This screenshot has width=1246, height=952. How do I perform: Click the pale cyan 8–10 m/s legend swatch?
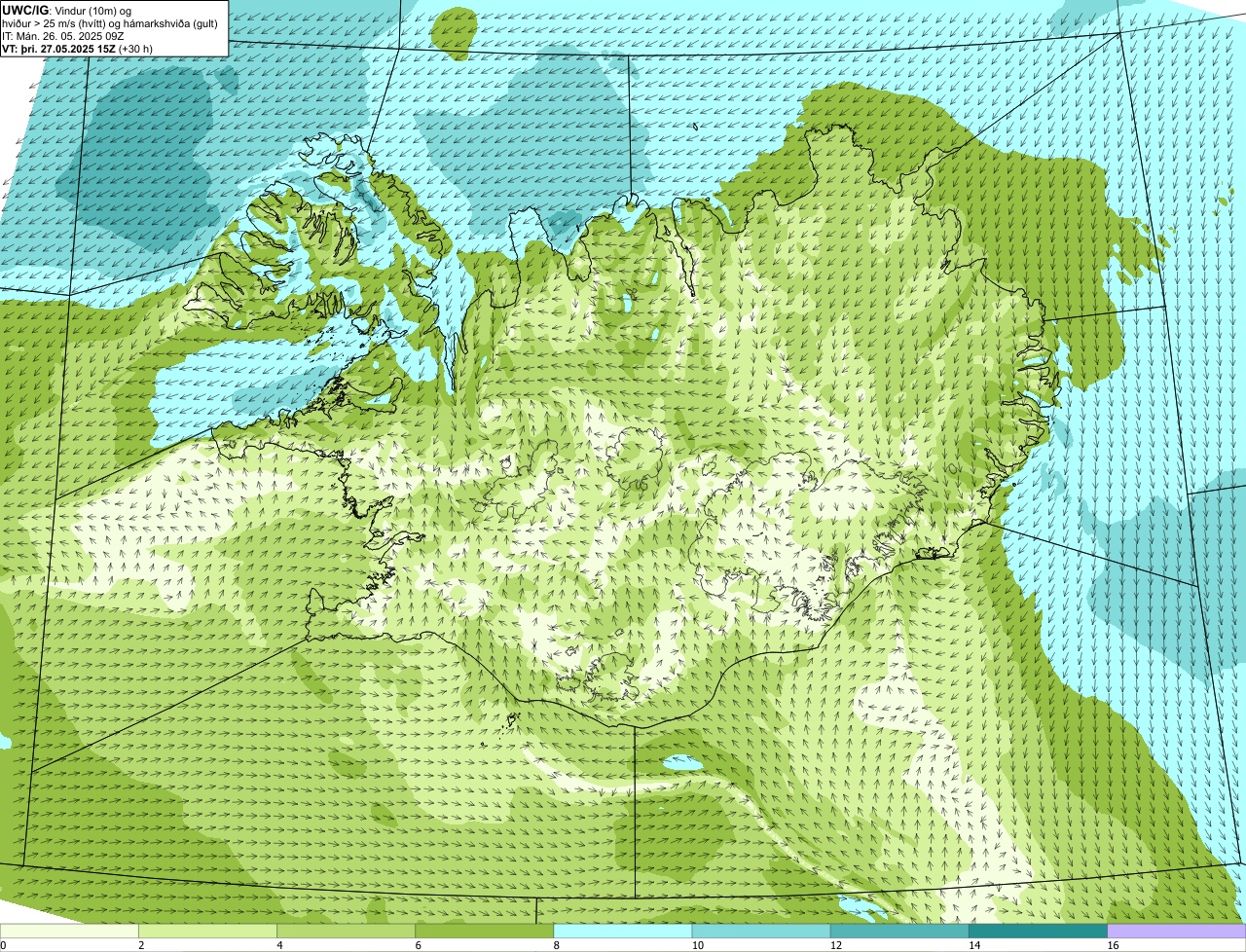pos(622,932)
